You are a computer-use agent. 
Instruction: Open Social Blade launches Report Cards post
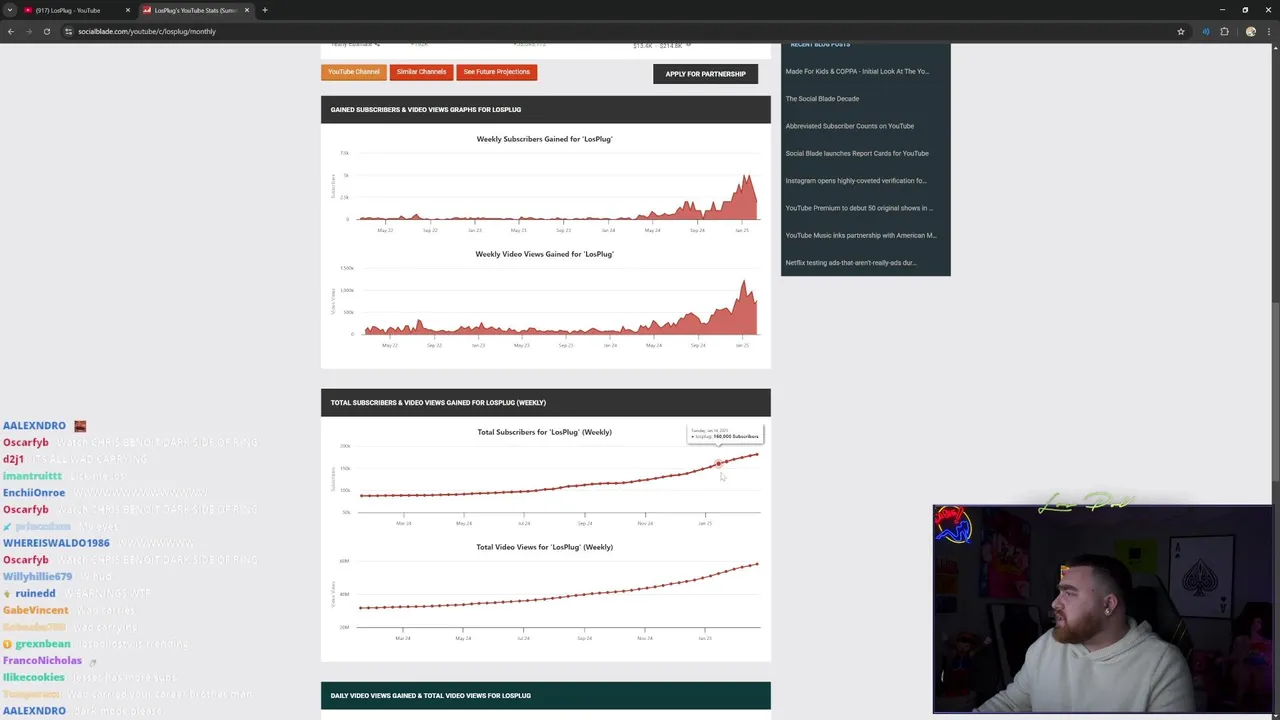(857, 153)
